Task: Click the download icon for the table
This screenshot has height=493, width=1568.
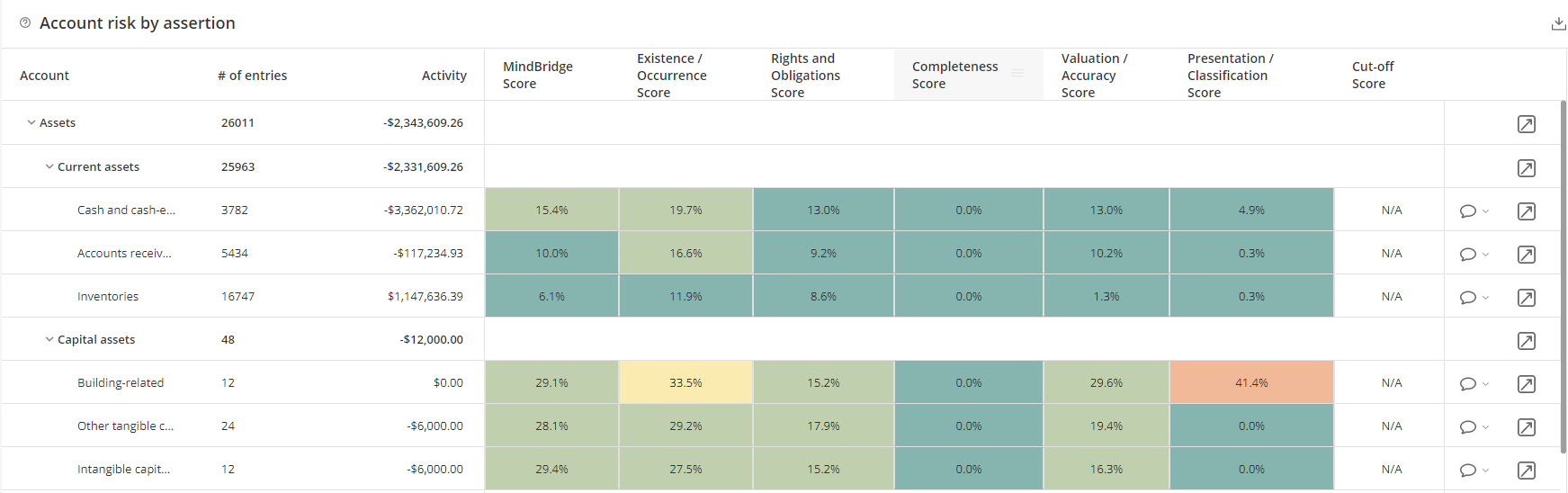Action: click(x=1558, y=24)
